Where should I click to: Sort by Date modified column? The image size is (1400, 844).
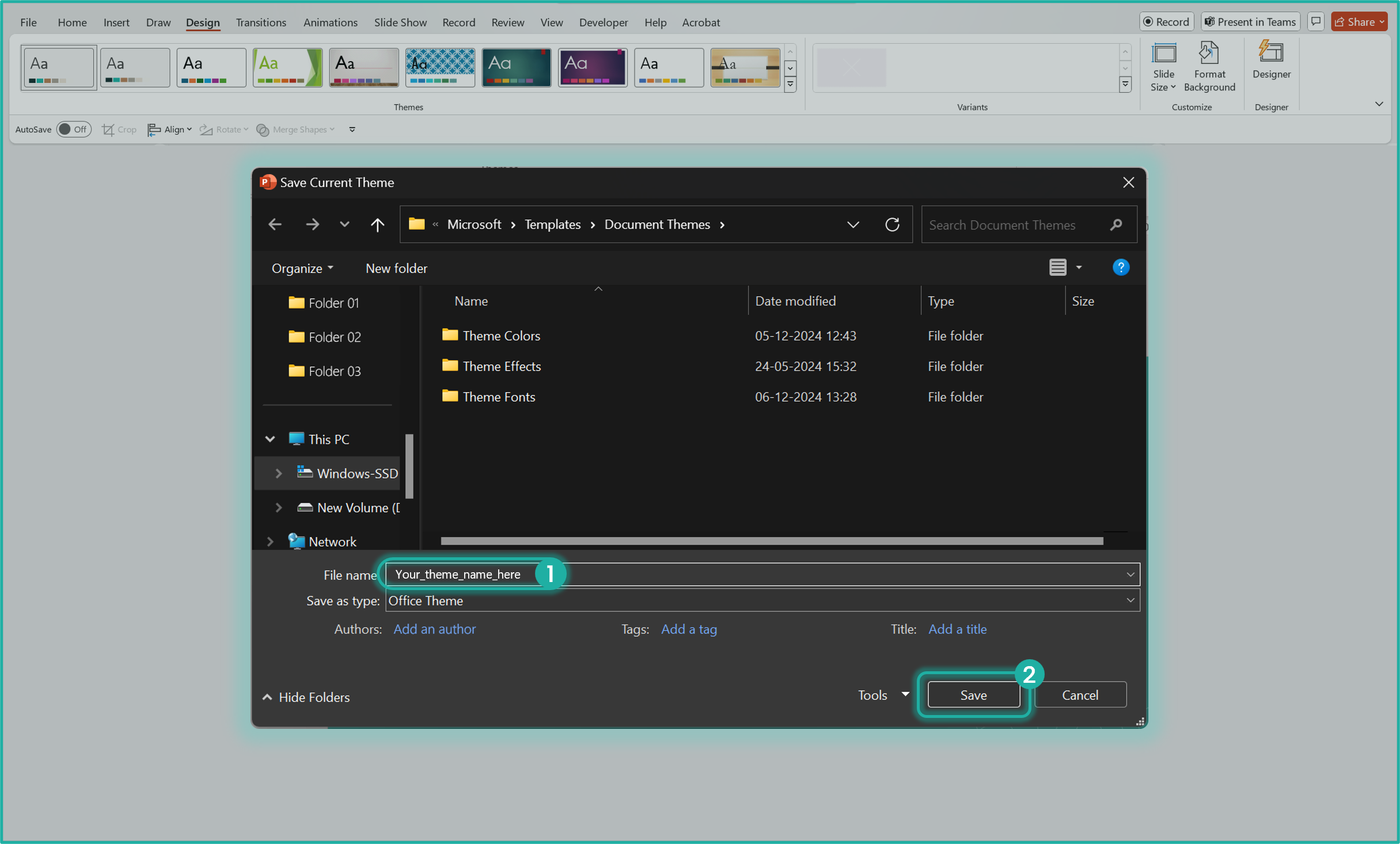(795, 301)
